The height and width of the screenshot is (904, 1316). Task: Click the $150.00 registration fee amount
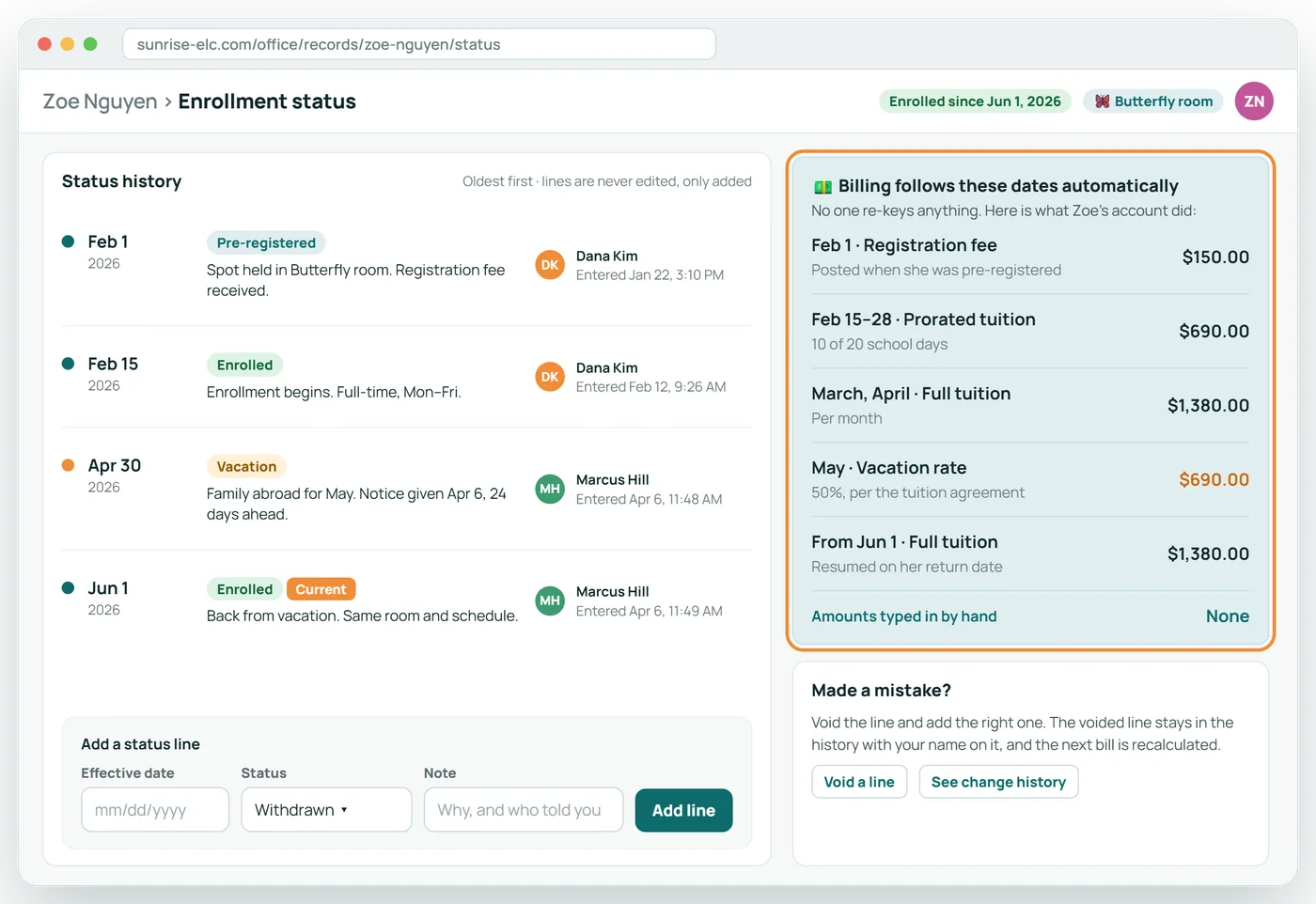1215,257
